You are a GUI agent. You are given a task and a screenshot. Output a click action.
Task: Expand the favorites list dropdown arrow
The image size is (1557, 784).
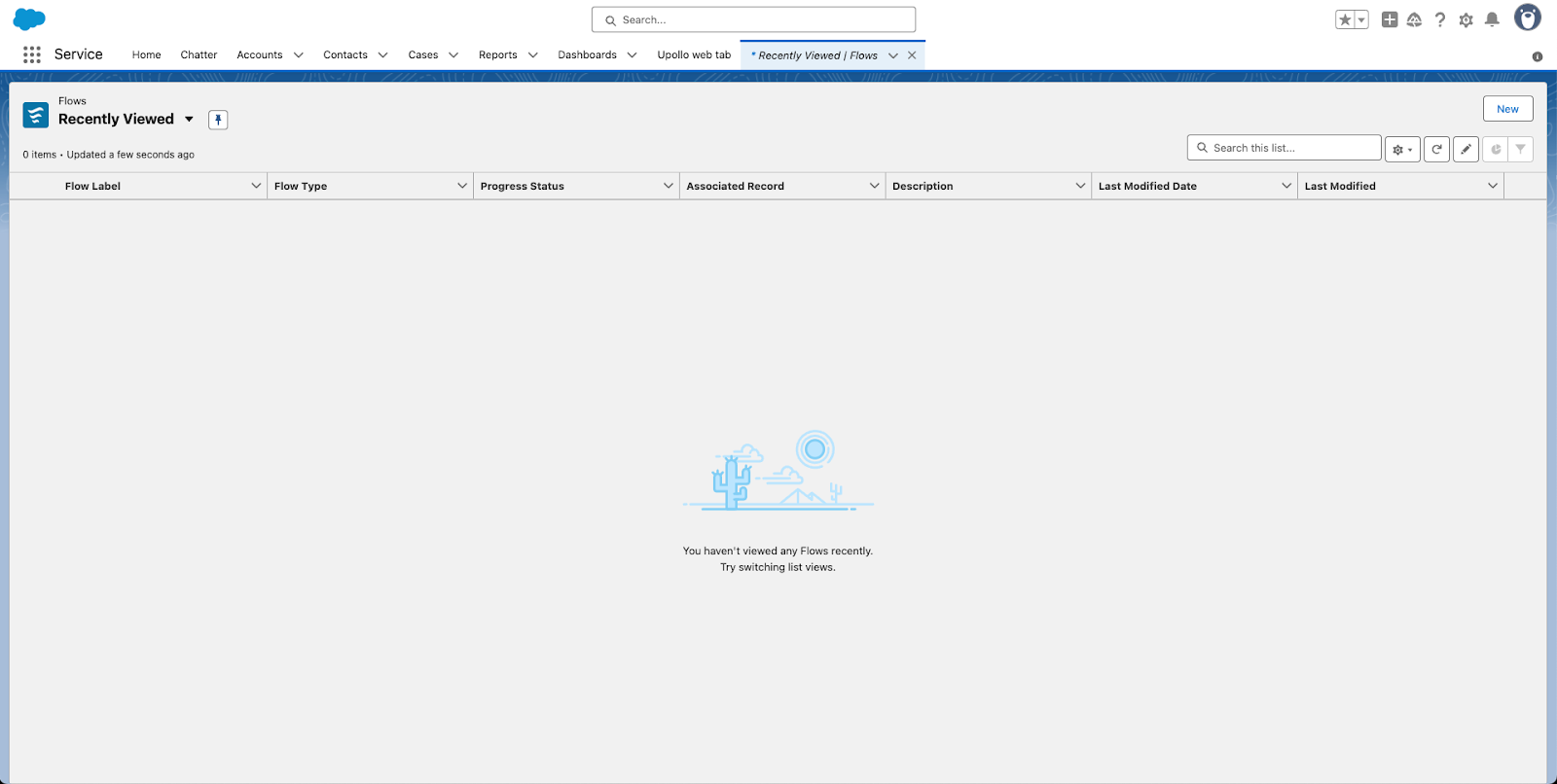coord(1361,19)
